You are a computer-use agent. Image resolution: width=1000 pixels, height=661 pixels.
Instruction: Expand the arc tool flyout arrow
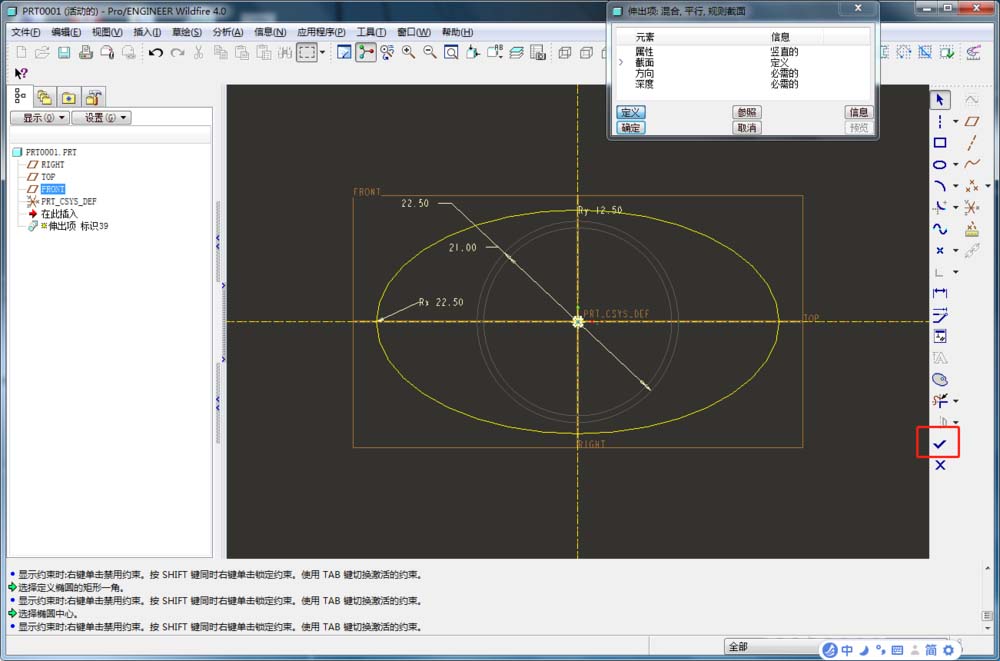(x=955, y=186)
